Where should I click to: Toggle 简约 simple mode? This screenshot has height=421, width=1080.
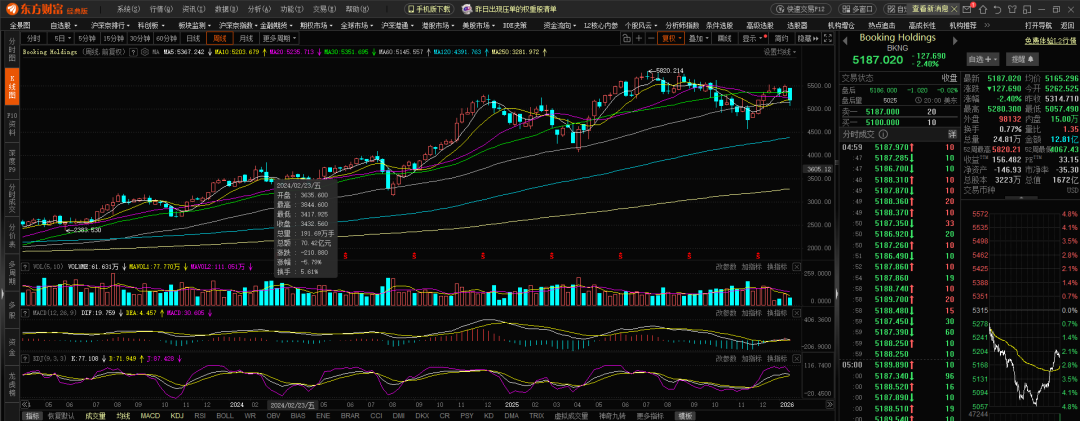[781, 39]
